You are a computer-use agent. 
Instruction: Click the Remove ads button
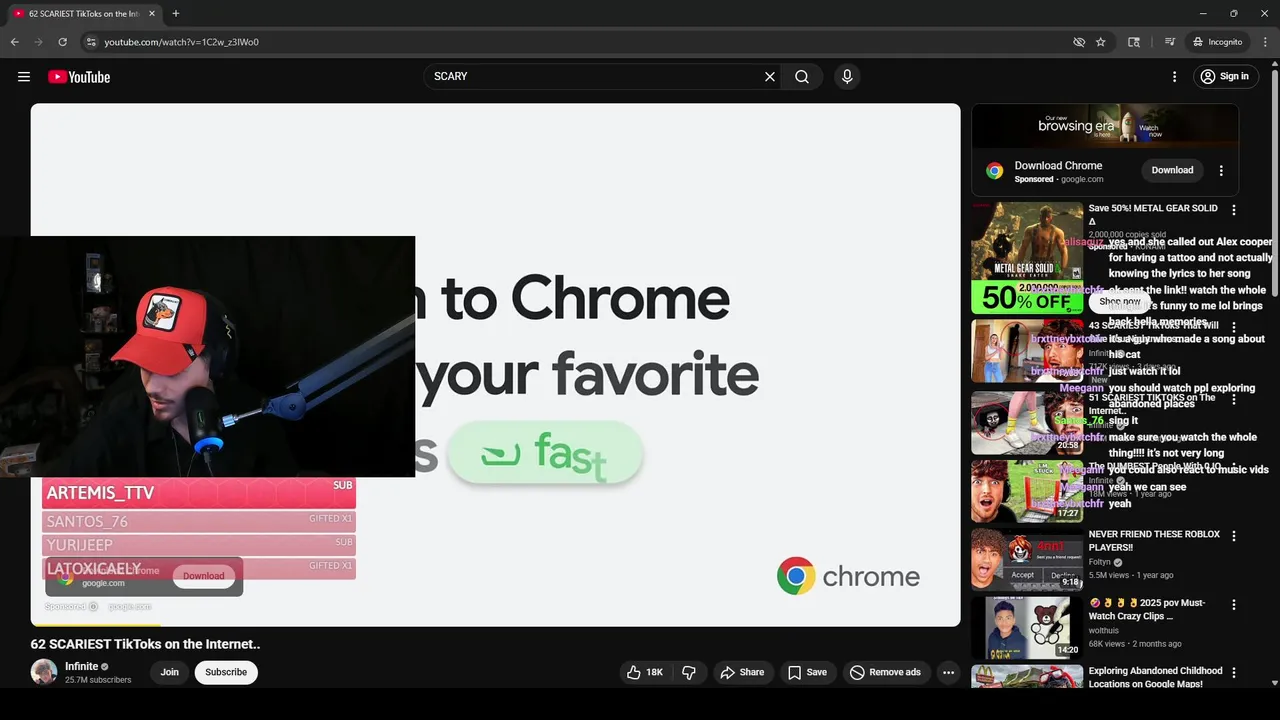(x=885, y=672)
